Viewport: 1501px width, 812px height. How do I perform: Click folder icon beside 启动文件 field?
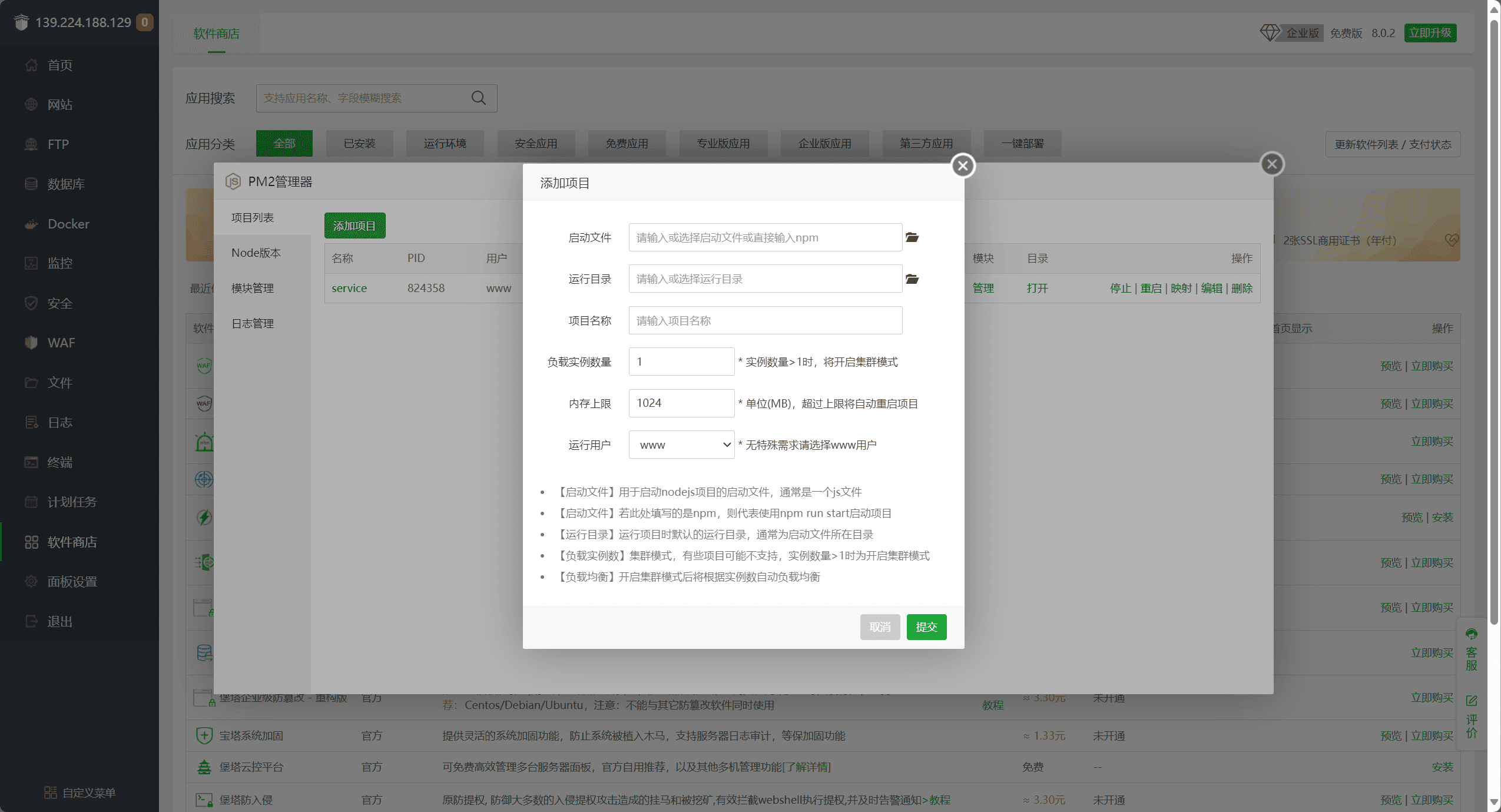[x=912, y=237]
